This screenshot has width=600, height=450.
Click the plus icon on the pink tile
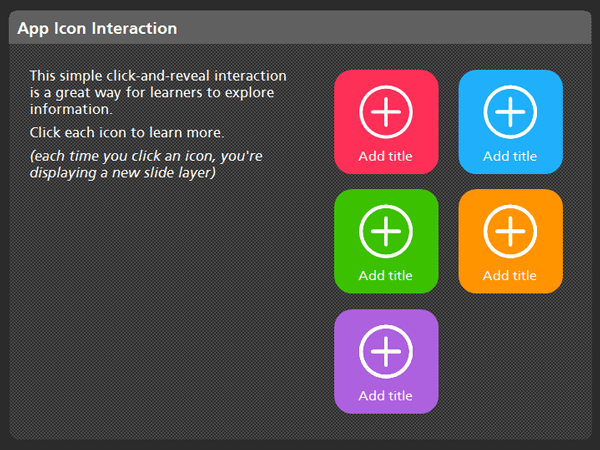(x=385, y=112)
